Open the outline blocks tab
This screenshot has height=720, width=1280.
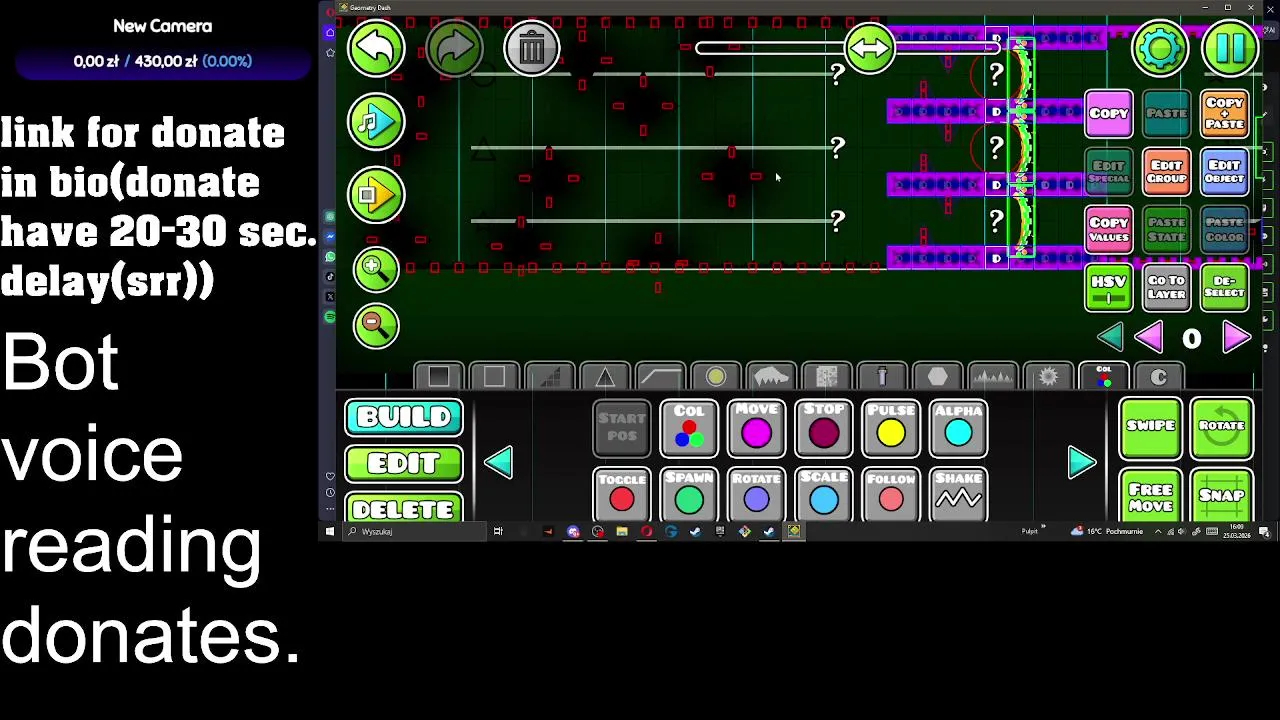click(494, 376)
